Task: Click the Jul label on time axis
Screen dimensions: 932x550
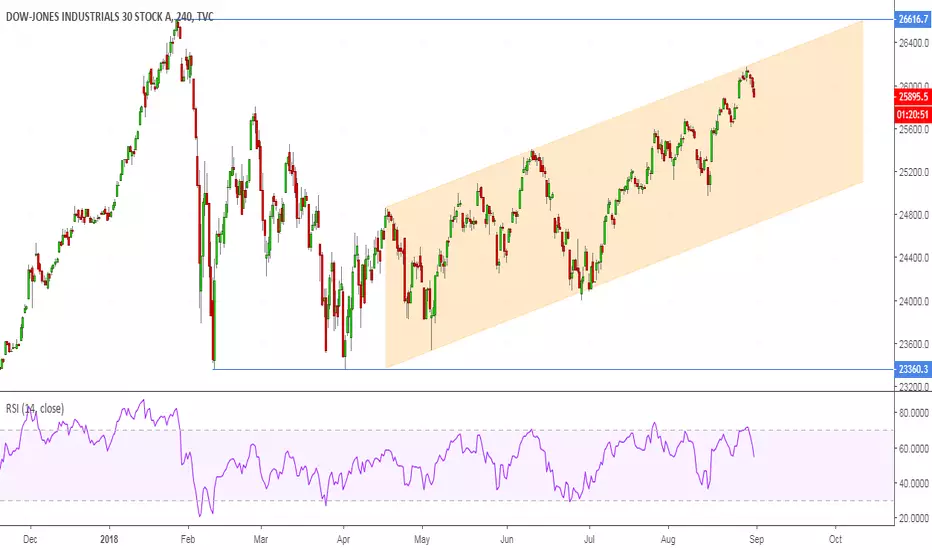Action: click(x=588, y=539)
